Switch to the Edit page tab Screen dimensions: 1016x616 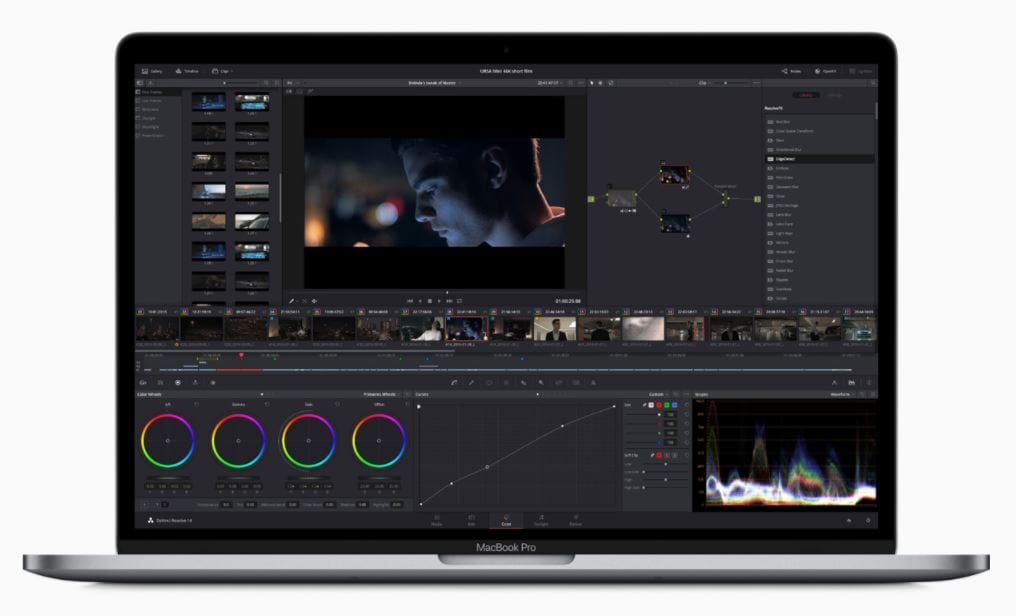[471, 520]
